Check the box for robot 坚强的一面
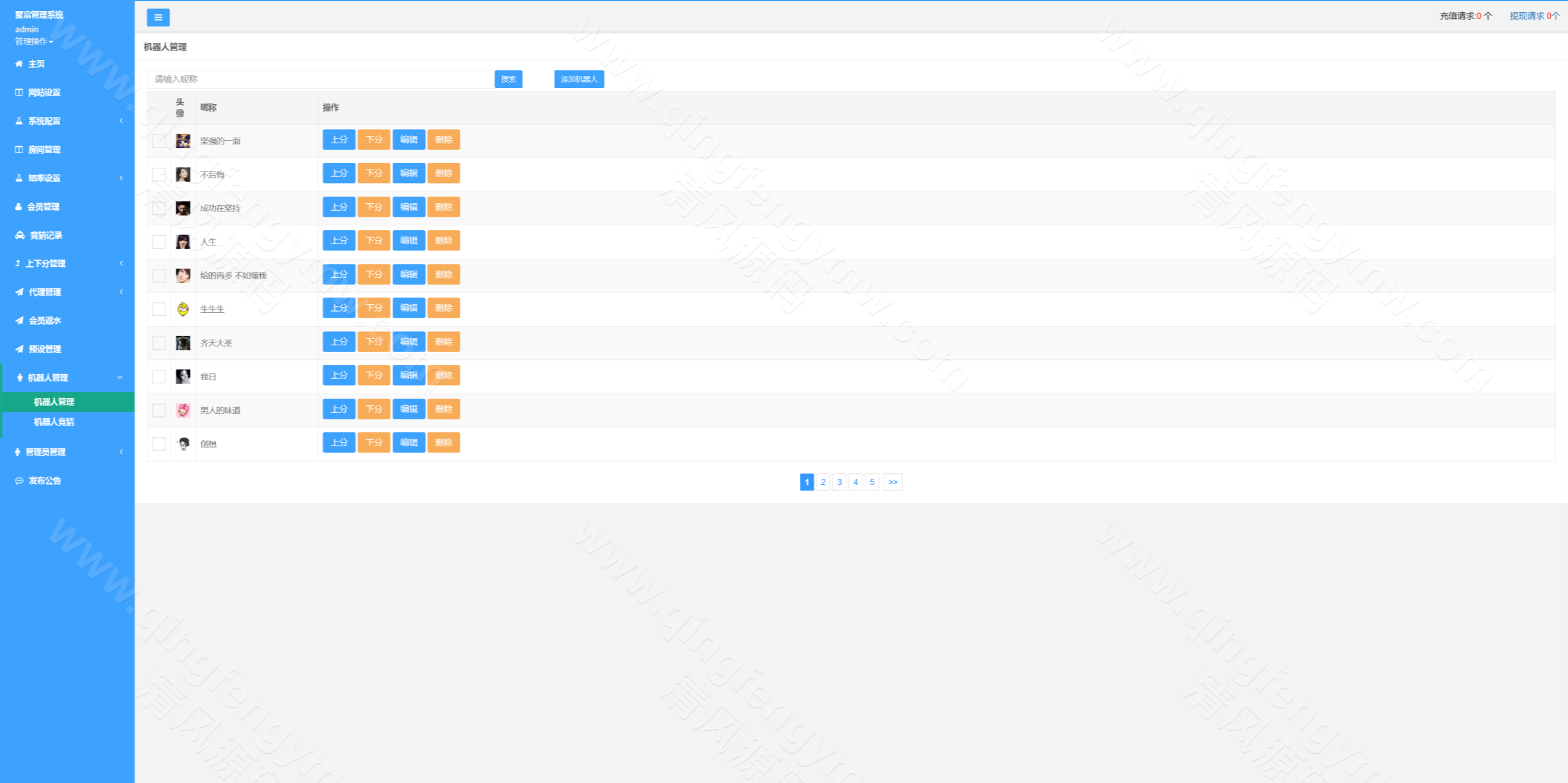Viewport: 1568px width, 783px height. pyautogui.click(x=159, y=141)
